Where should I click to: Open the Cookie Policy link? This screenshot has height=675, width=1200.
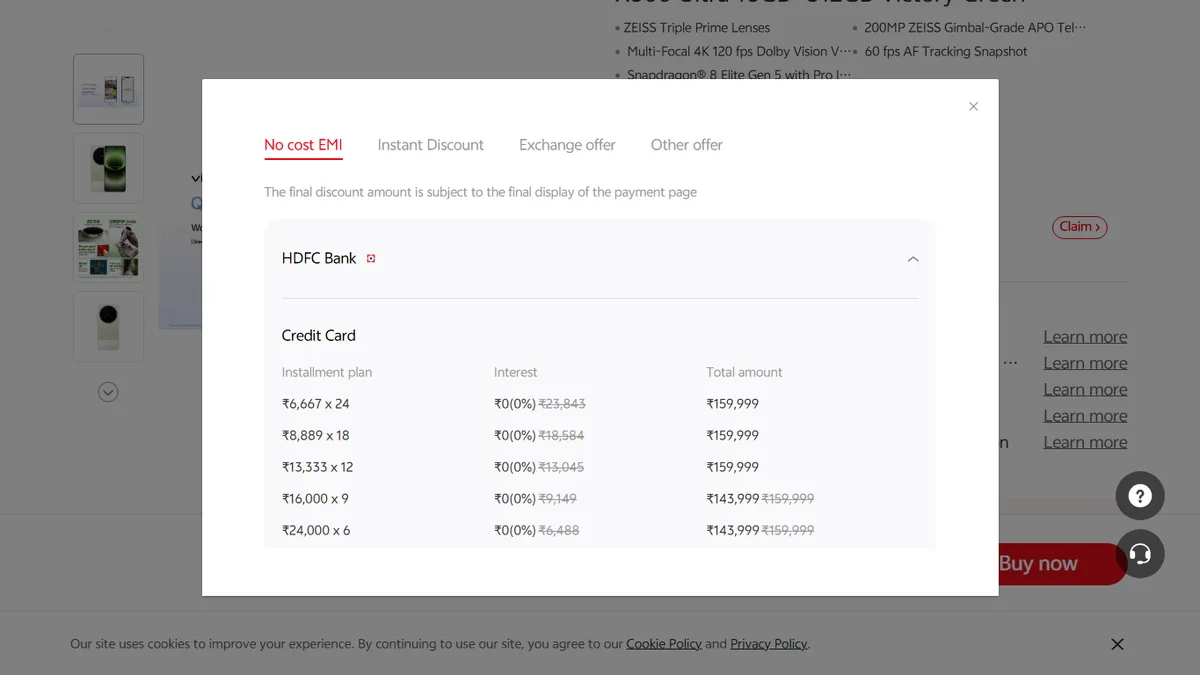[664, 644]
